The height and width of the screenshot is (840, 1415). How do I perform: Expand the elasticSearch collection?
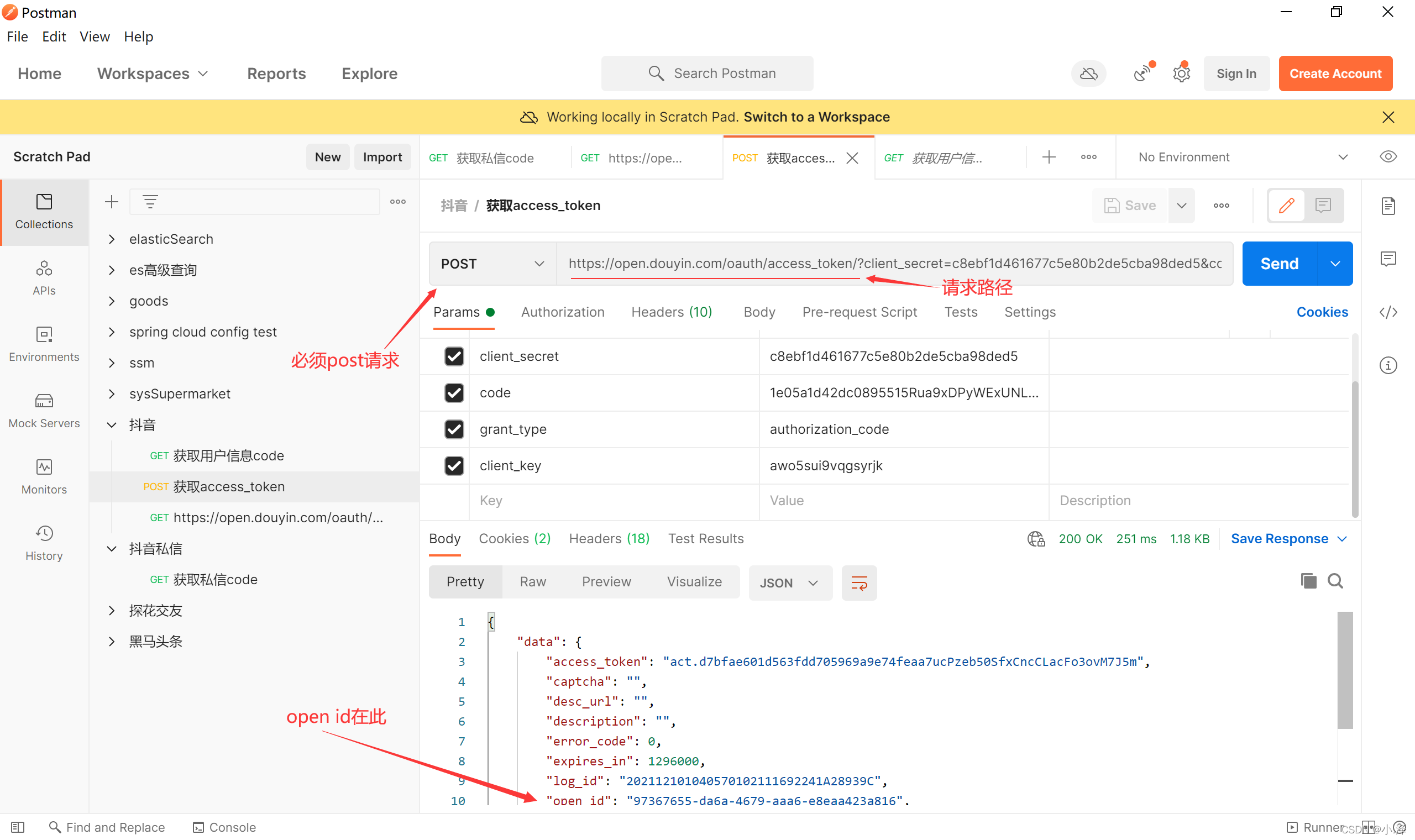coord(112,239)
